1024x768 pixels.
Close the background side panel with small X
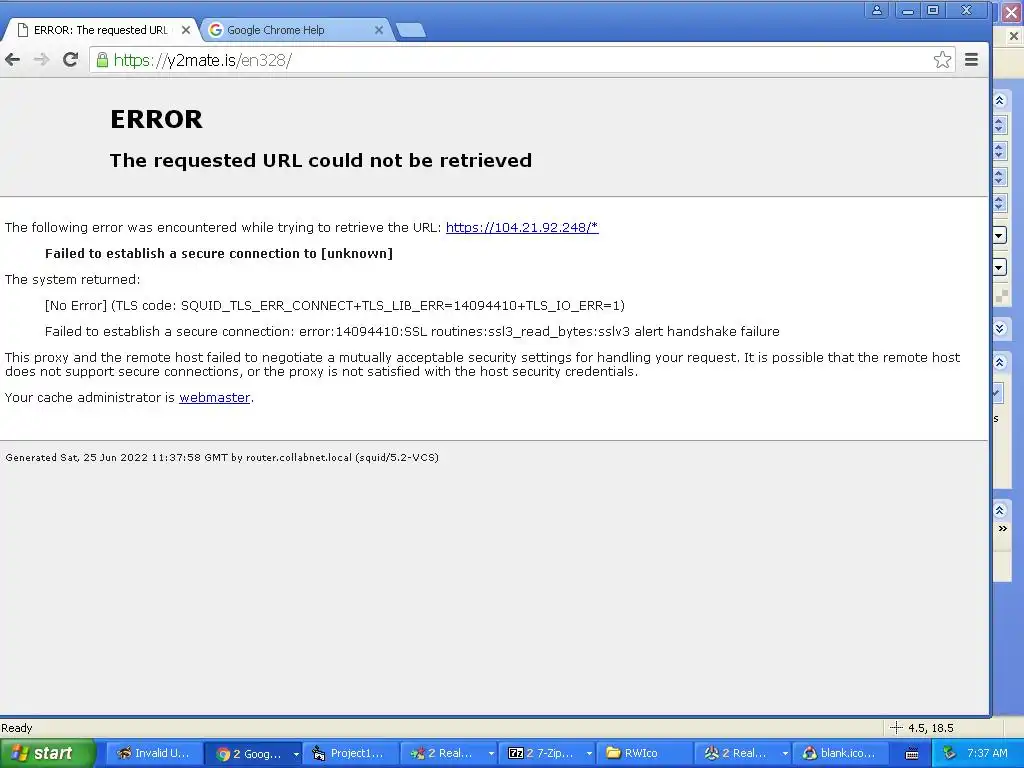coord(1014,37)
